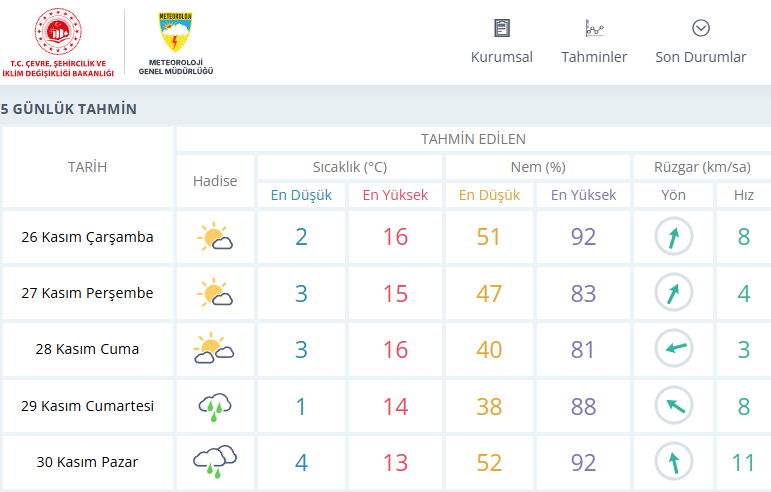The image size is (771, 492).
Task: Click wind direction arrow for 26 Kasım
Action: (673, 238)
